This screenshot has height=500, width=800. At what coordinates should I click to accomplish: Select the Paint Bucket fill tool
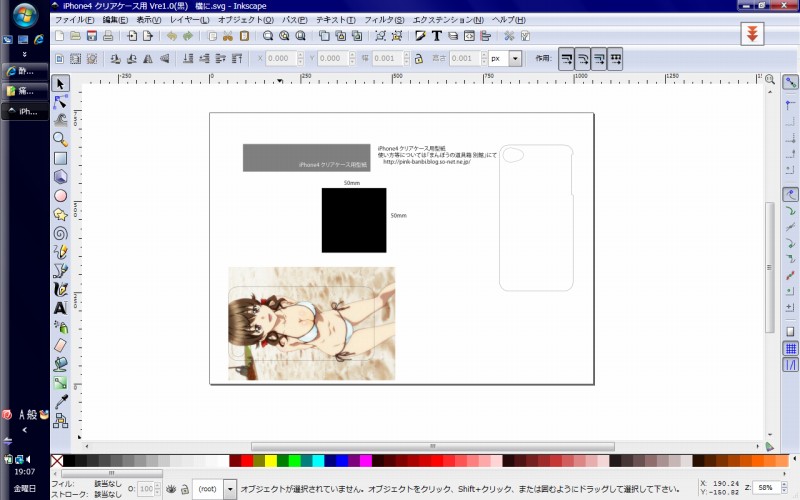60,364
